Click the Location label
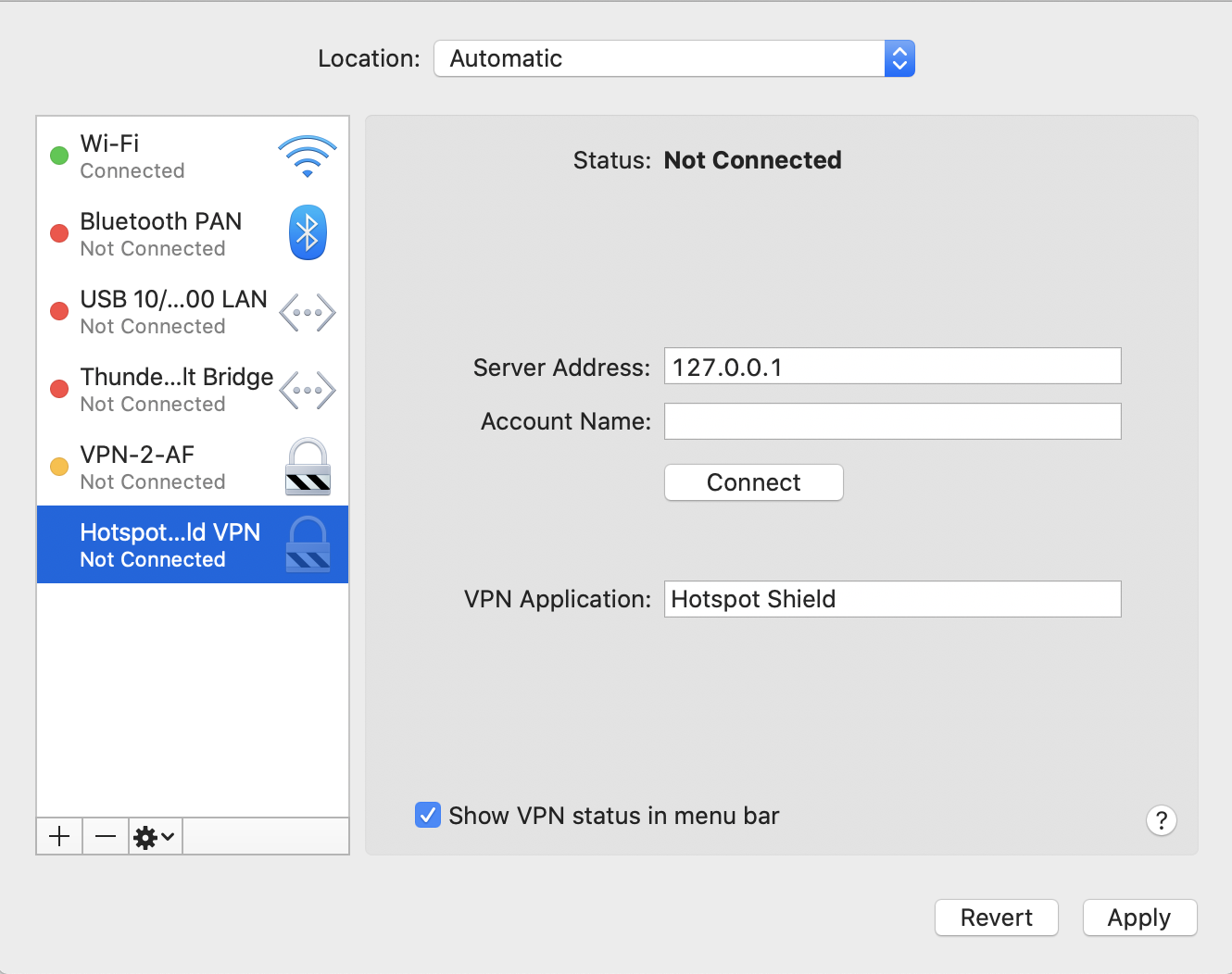Image resolution: width=1232 pixels, height=974 pixels. [x=369, y=58]
